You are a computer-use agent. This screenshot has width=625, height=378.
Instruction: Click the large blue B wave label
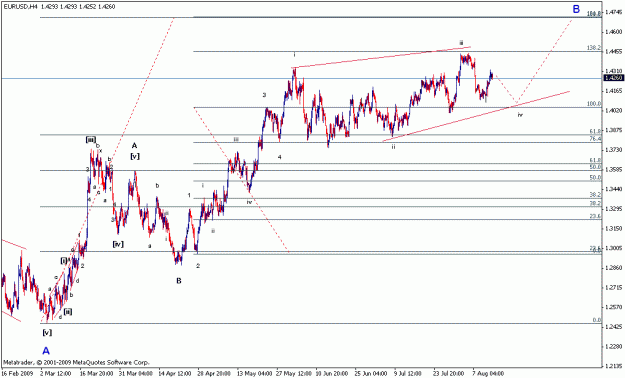576,9
